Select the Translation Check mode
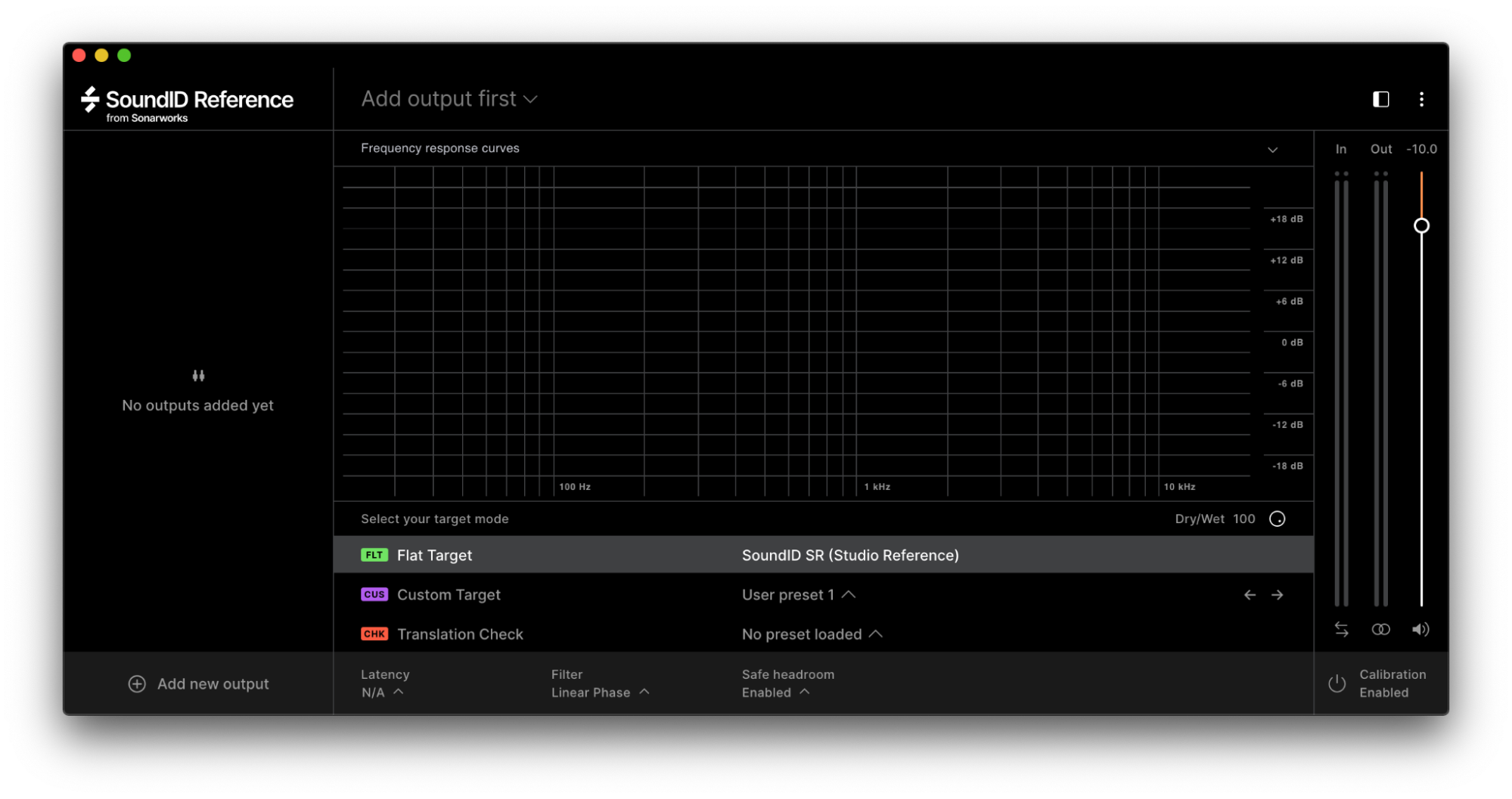This screenshot has height=799, width=1512. click(459, 635)
